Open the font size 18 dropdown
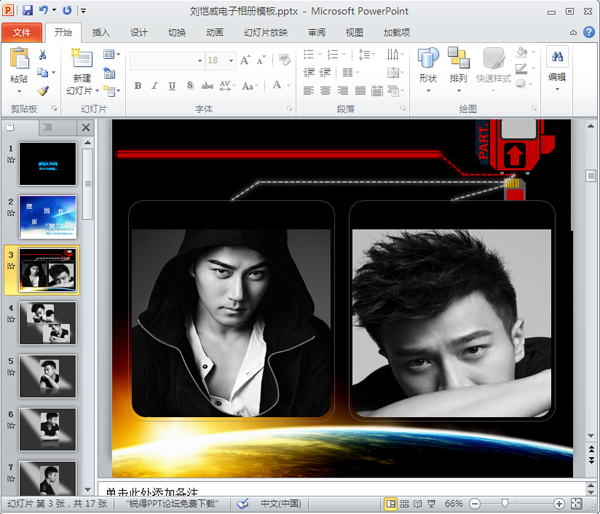Screen dimensions: 600x514 click(231, 60)
